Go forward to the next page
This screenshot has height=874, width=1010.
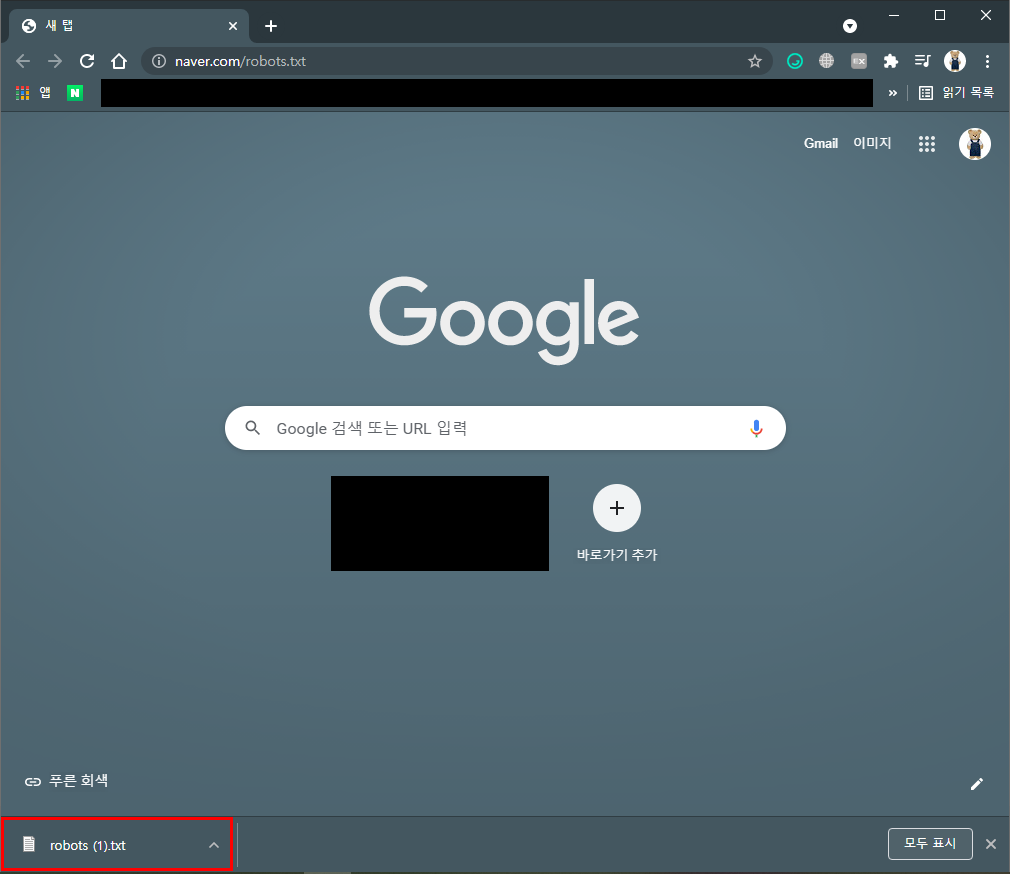(x=55, y=61)
